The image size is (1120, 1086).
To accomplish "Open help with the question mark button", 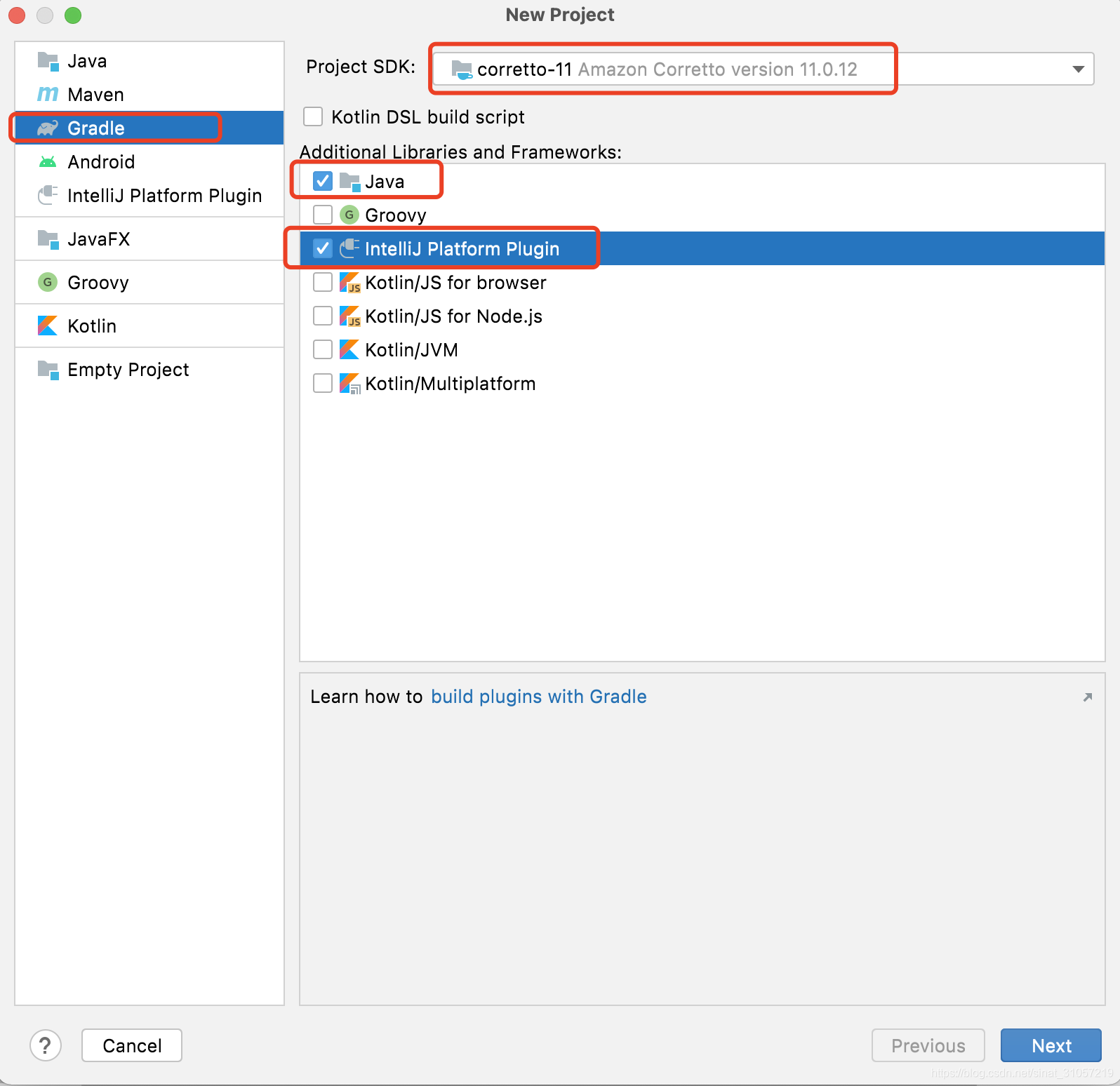I will point(46,1045).
